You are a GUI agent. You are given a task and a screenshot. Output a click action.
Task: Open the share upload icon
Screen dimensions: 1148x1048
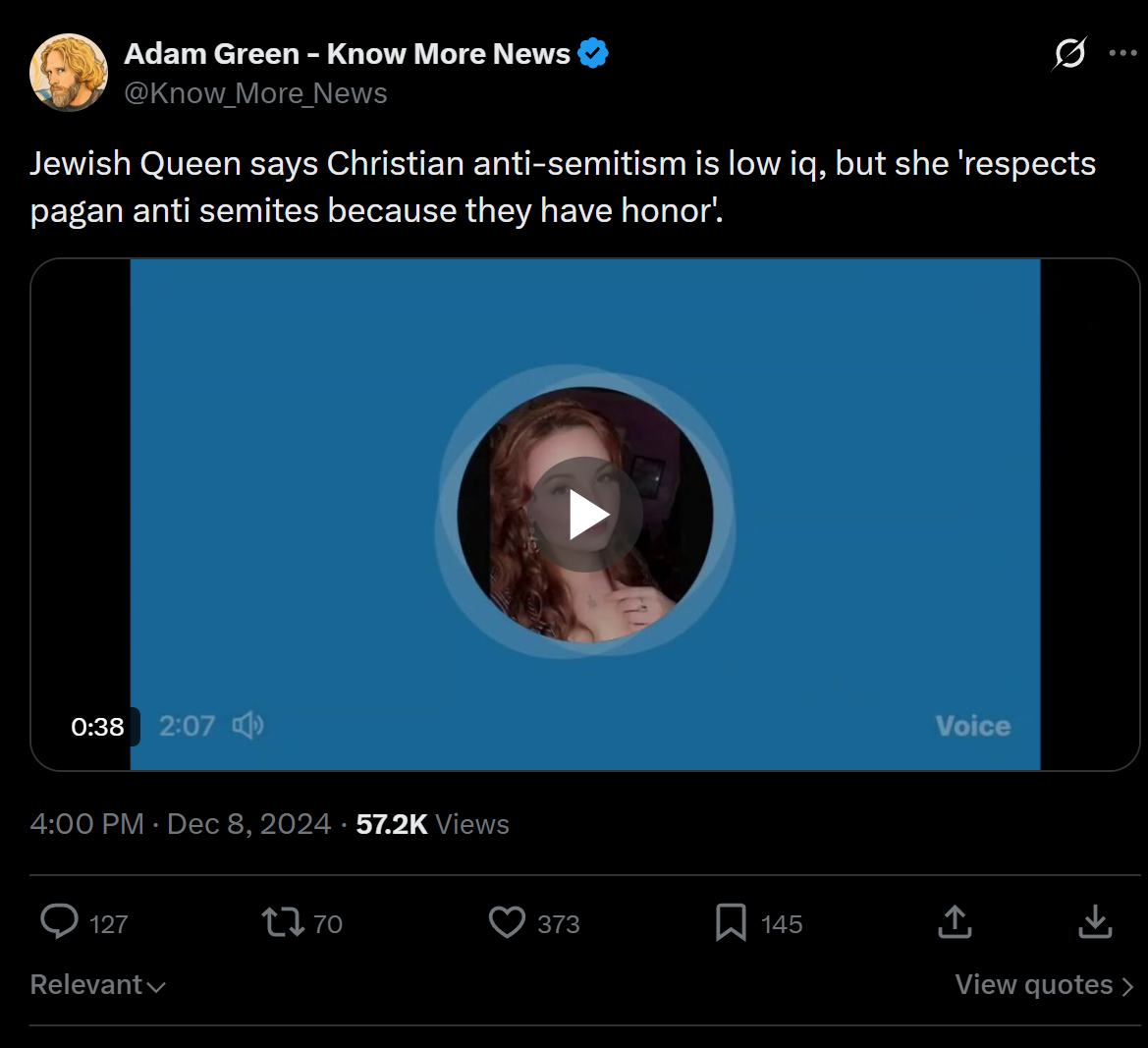click(955, 921)
